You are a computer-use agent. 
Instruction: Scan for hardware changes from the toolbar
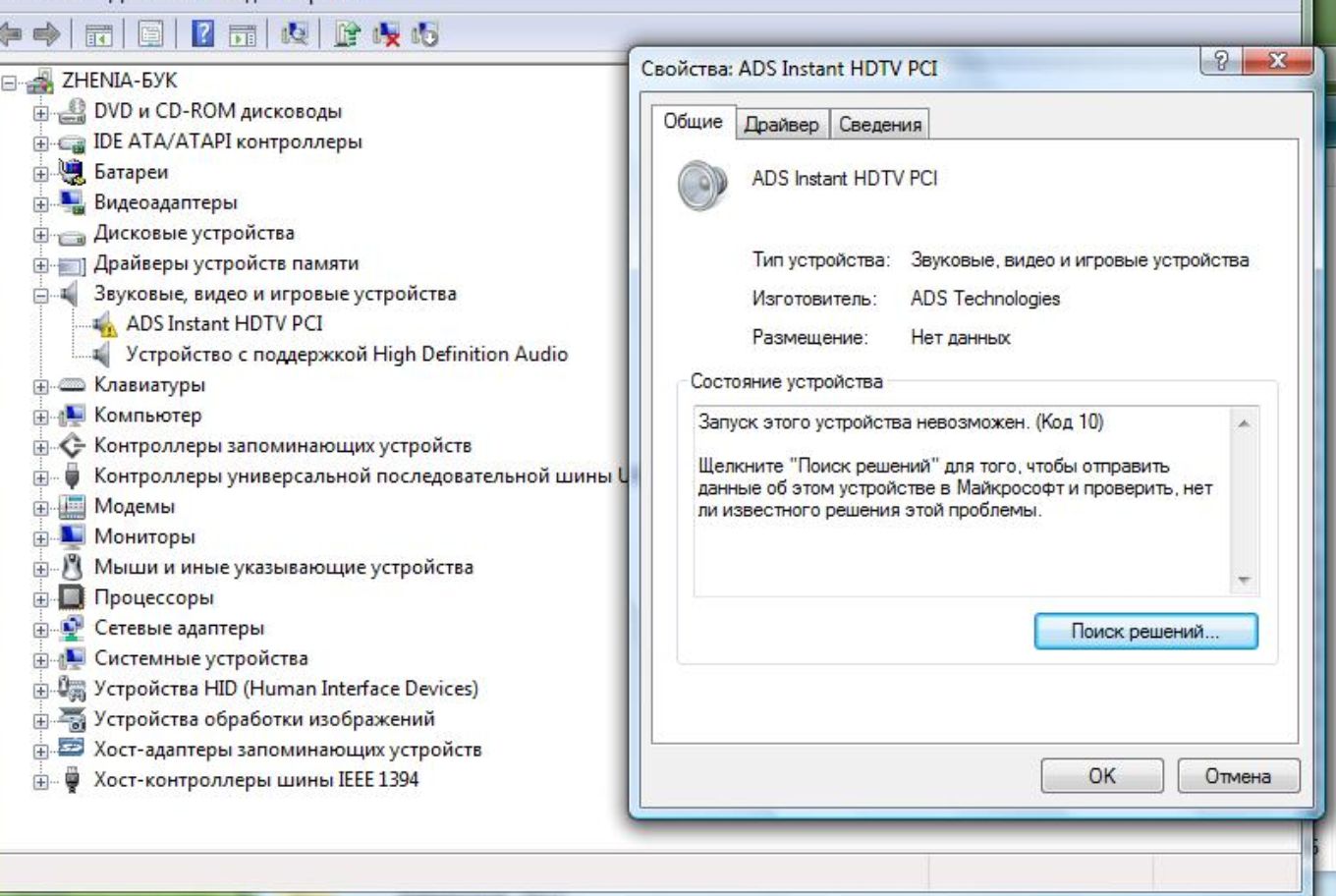tap(294, 34)
